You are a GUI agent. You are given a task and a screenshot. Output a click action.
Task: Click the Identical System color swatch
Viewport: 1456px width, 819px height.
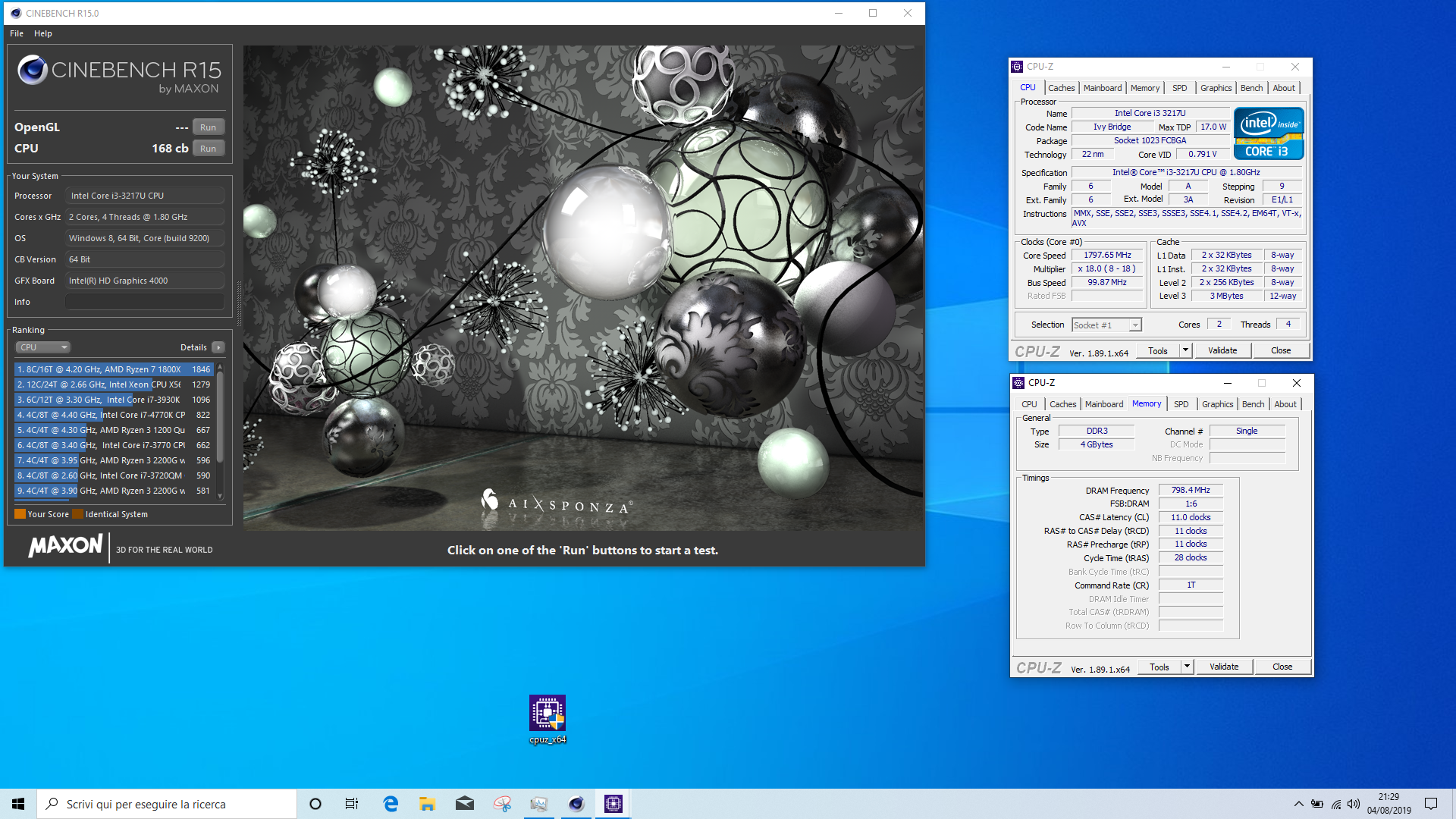click(77, 514)
